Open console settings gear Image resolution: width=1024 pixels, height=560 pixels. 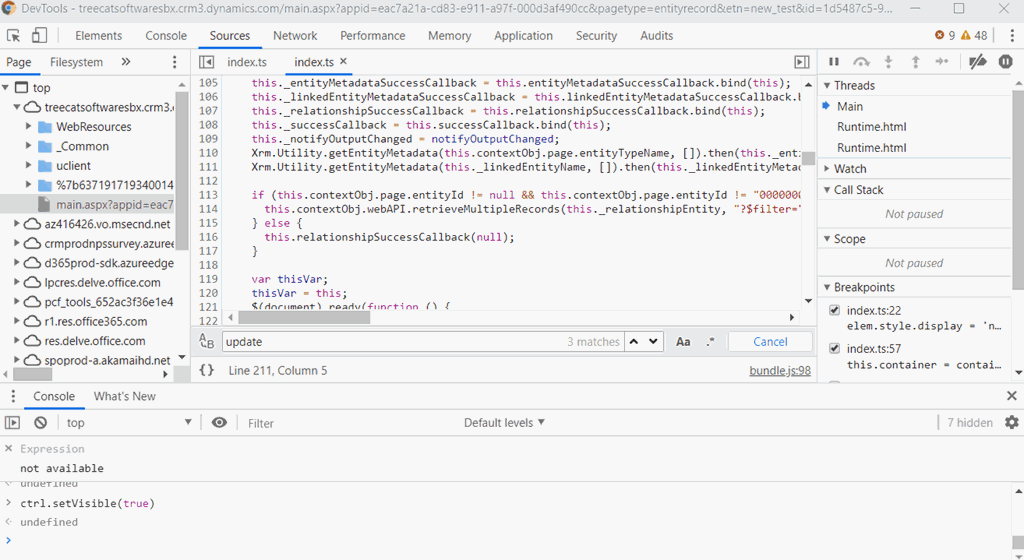point(1012,422)
